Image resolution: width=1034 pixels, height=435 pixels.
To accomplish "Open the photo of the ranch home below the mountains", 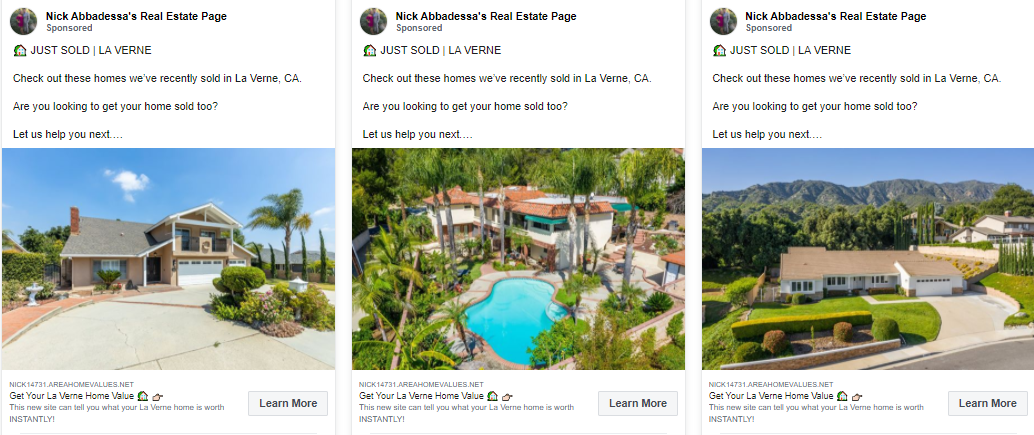I will point(868,259).
